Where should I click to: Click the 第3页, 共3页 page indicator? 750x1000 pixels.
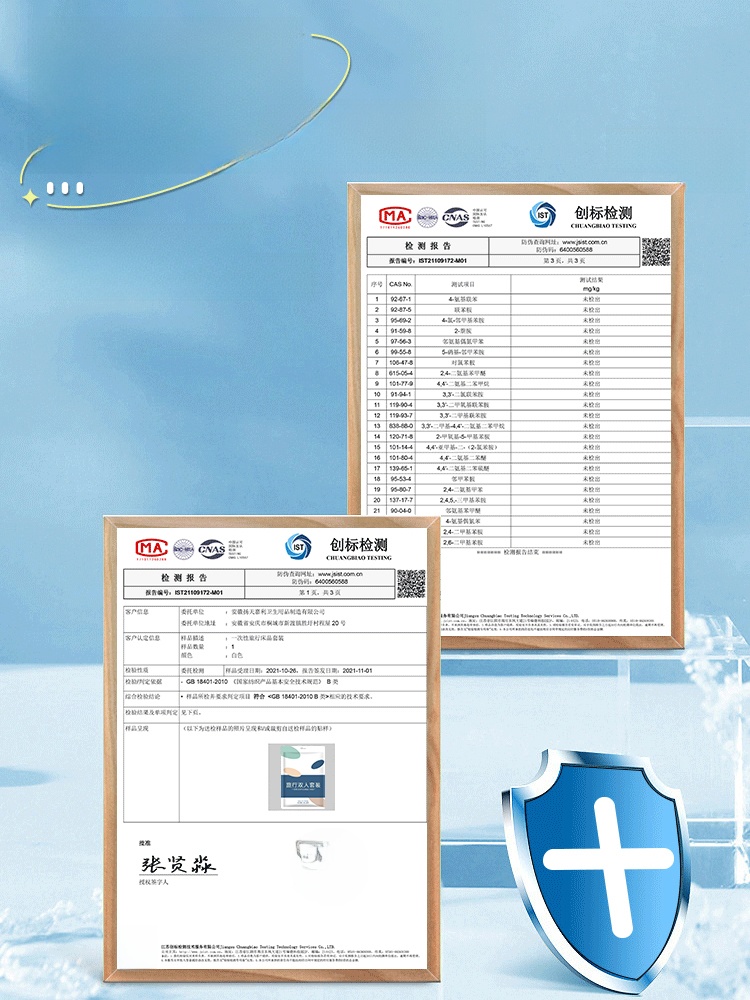click(x=564, y=261)
